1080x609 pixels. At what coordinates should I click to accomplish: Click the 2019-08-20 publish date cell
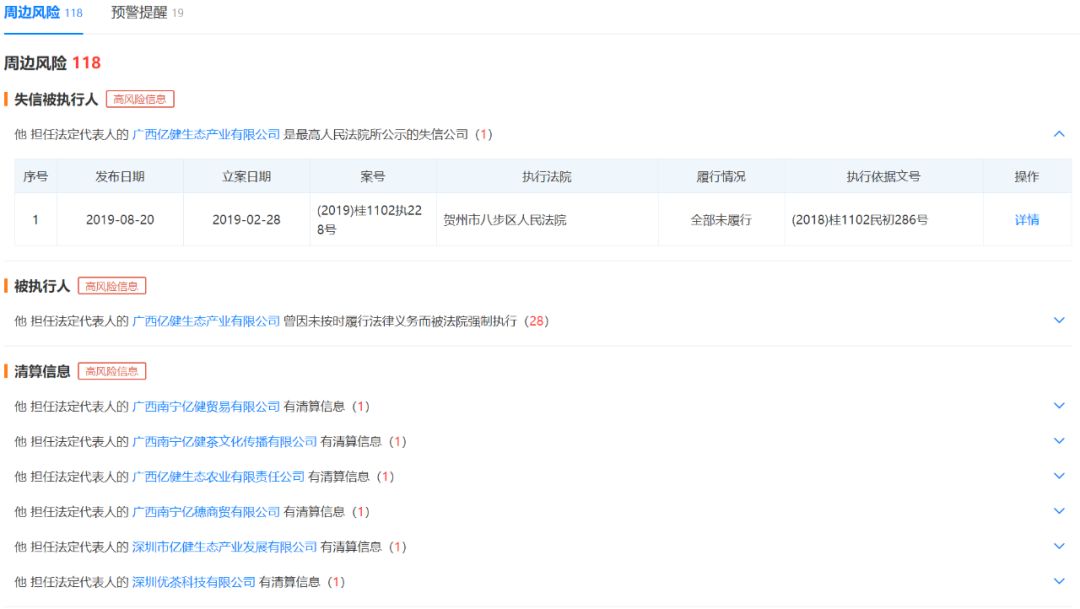point(120,220)
